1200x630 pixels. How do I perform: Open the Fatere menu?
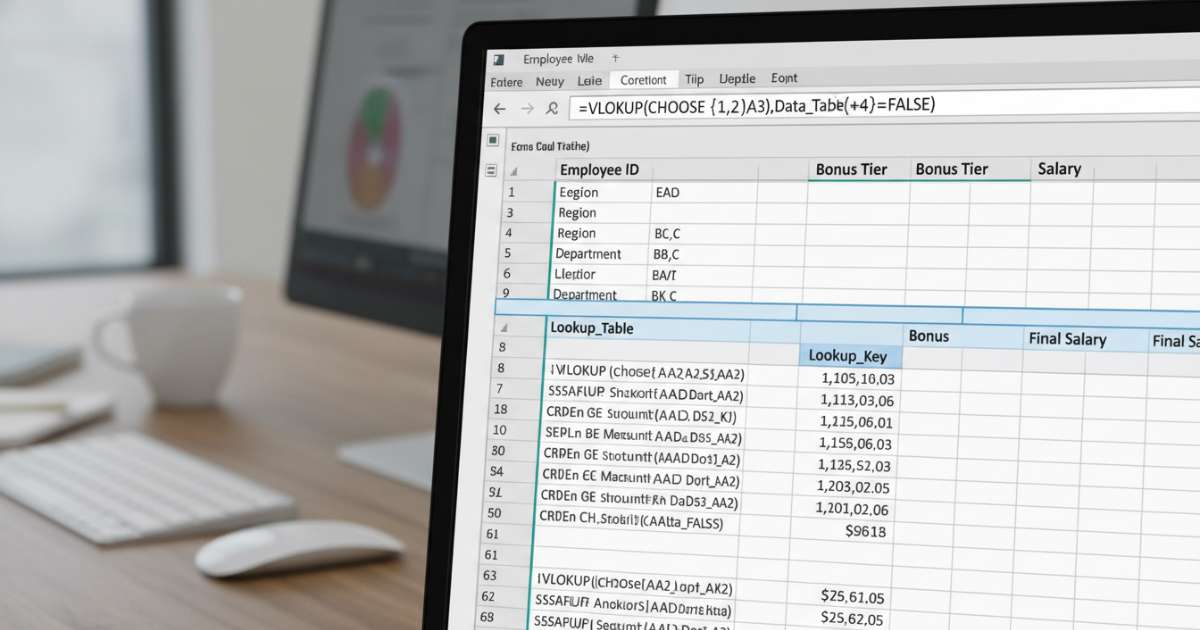click(505, 81)
